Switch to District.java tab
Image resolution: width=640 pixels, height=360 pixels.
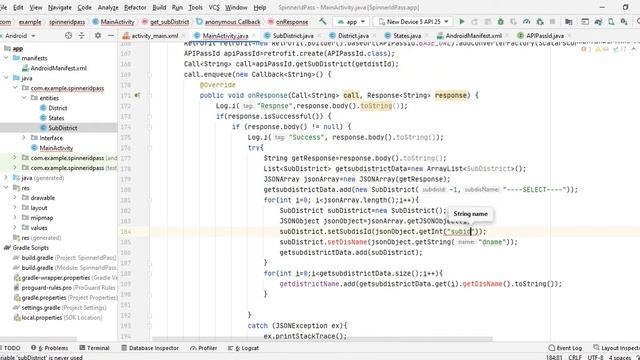(353, 36)
